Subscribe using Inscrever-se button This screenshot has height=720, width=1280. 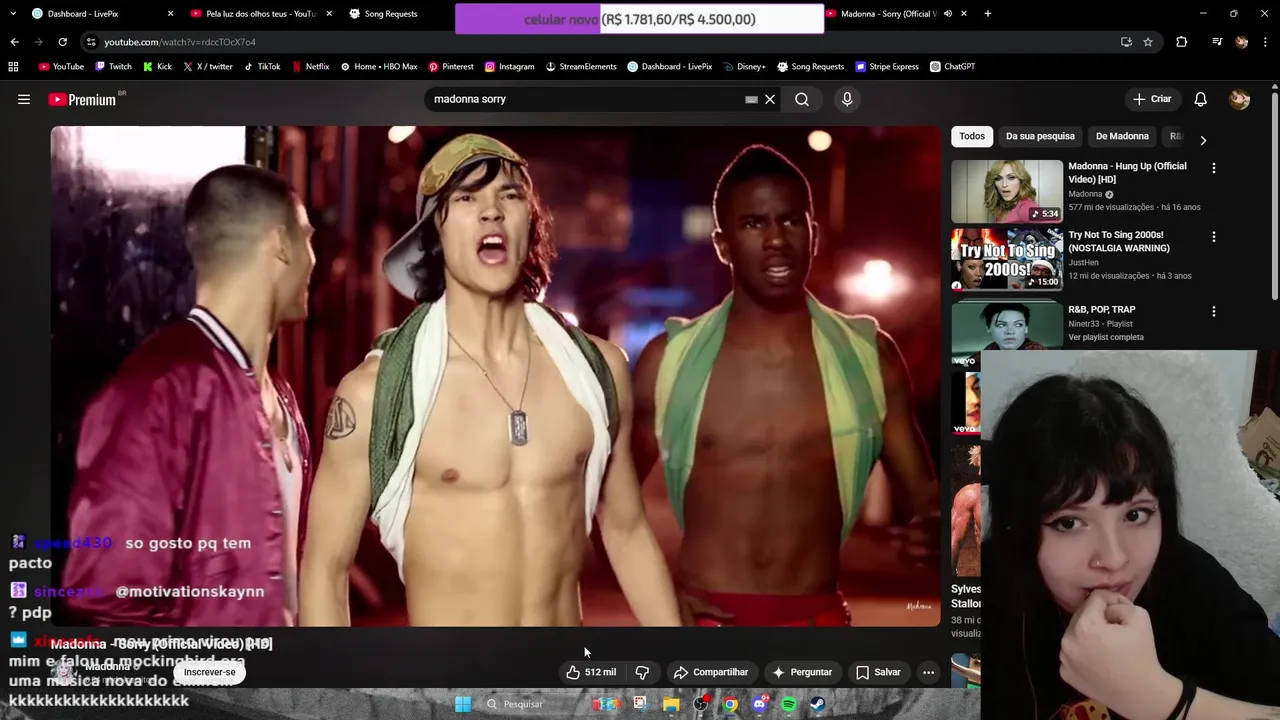click(210, 672)
